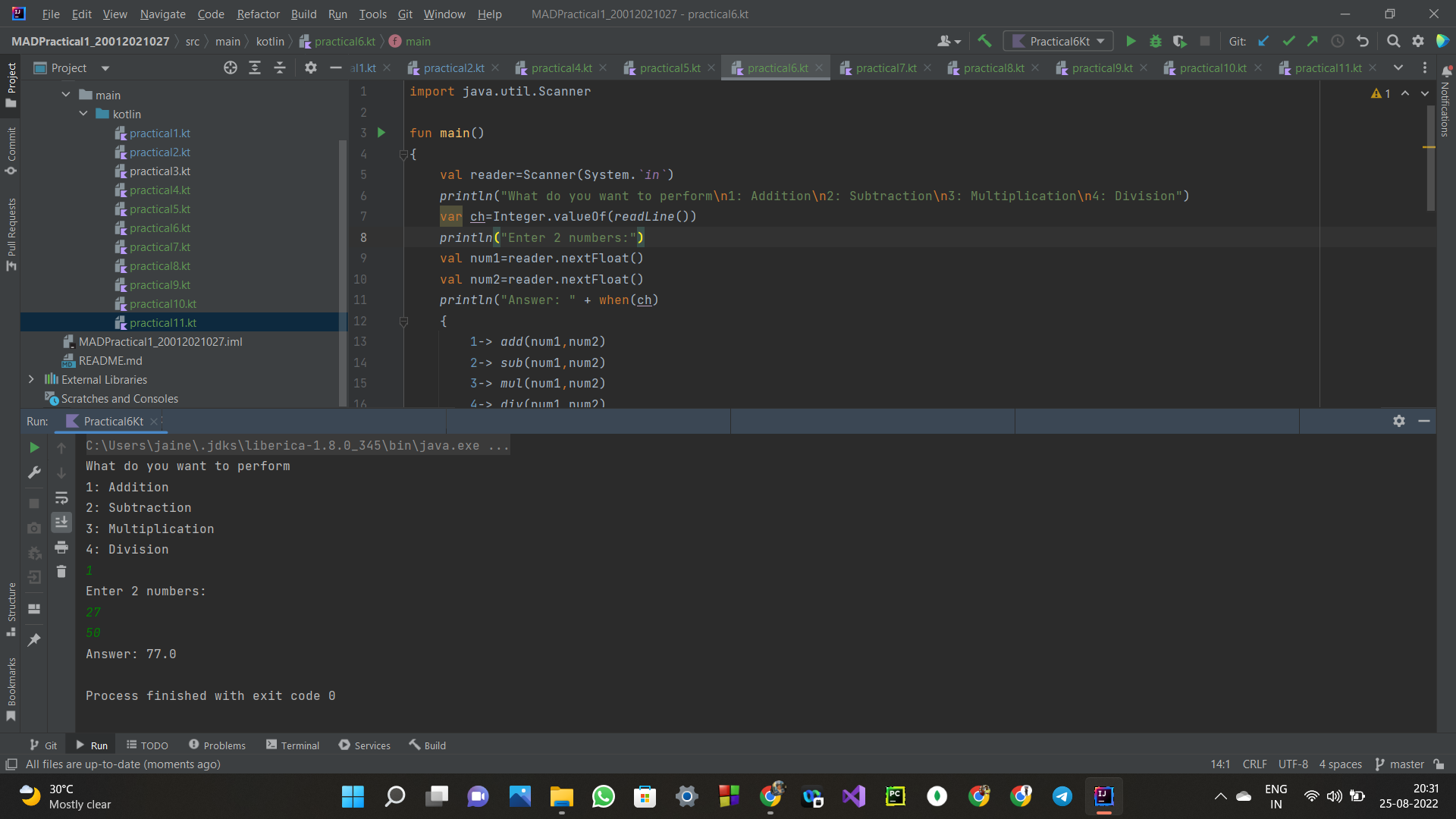1456x819 pixels.
Task: Open README.md file
Action: tap(110, 360)
